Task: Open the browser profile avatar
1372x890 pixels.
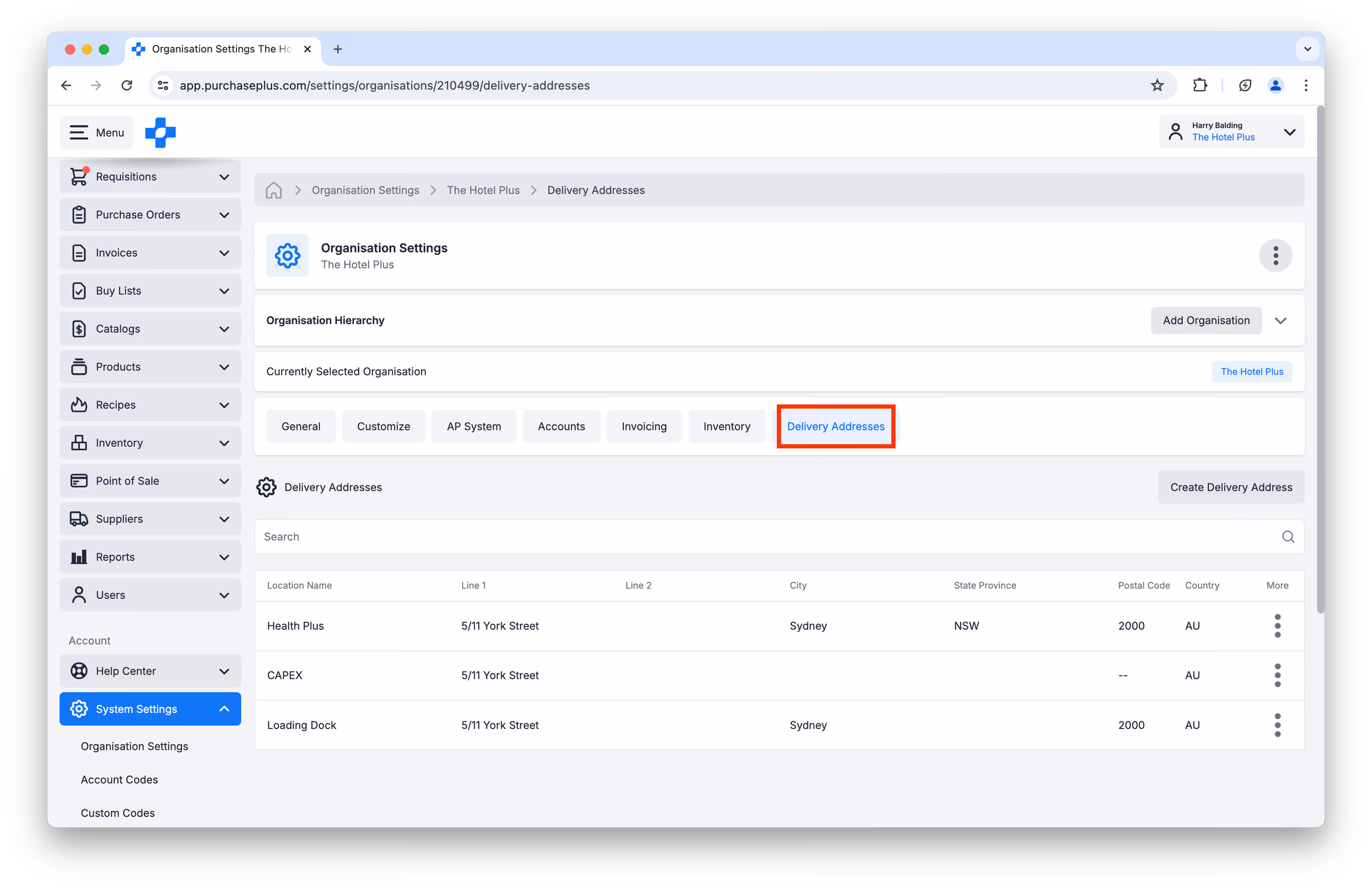Action: click(1275, 86)
